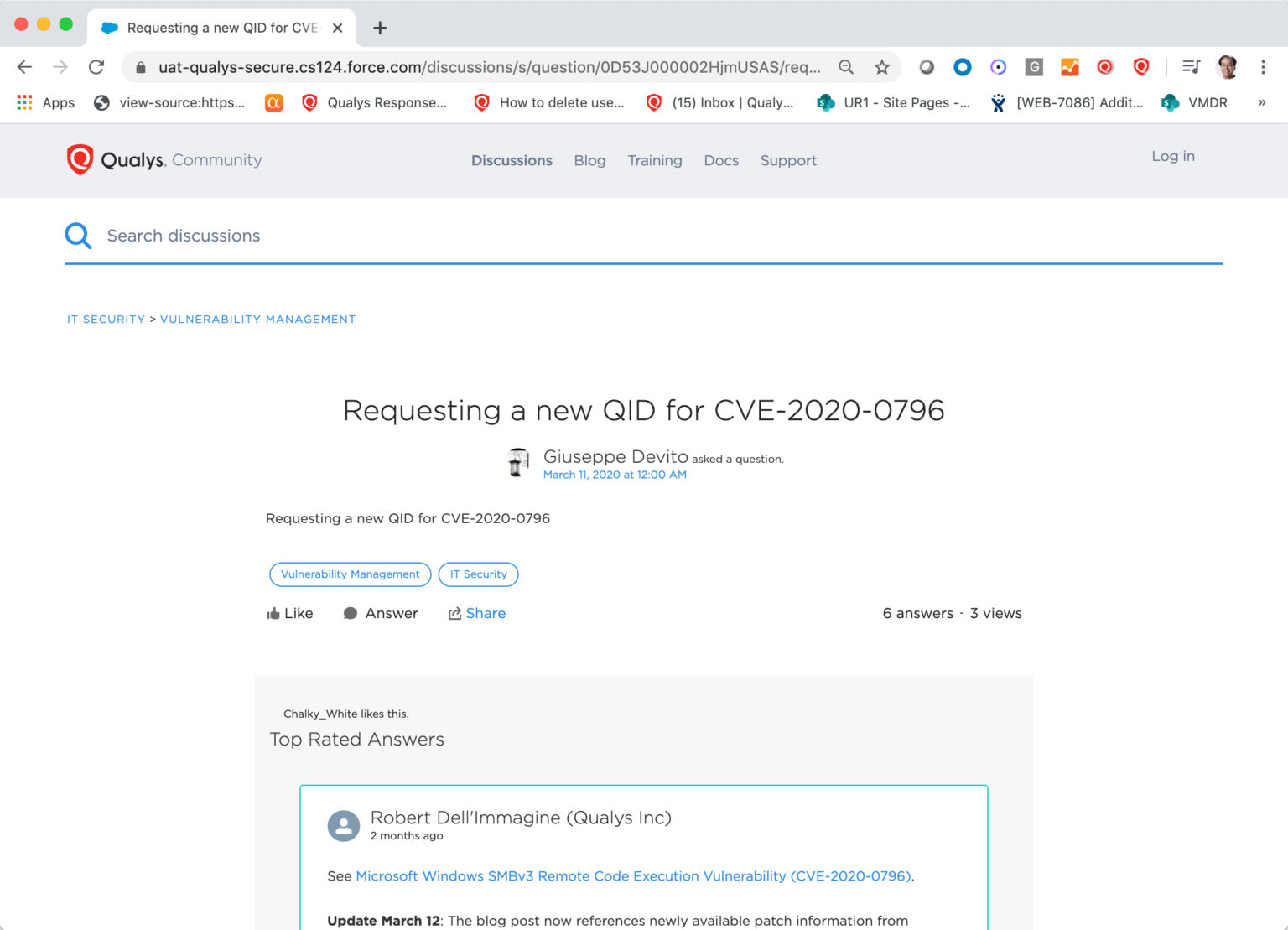This screenshot has height=930, width=1288.
Task: Open the Google Analytics extension icon
Action: pyautogui.click(x=1069, y=66)
